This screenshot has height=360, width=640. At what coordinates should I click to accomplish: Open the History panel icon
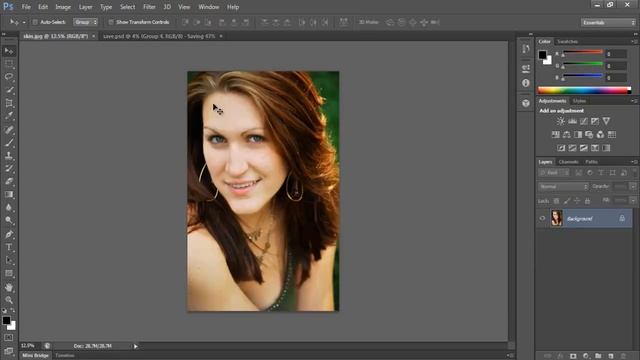pyautogui.click(x=526, y=49)
